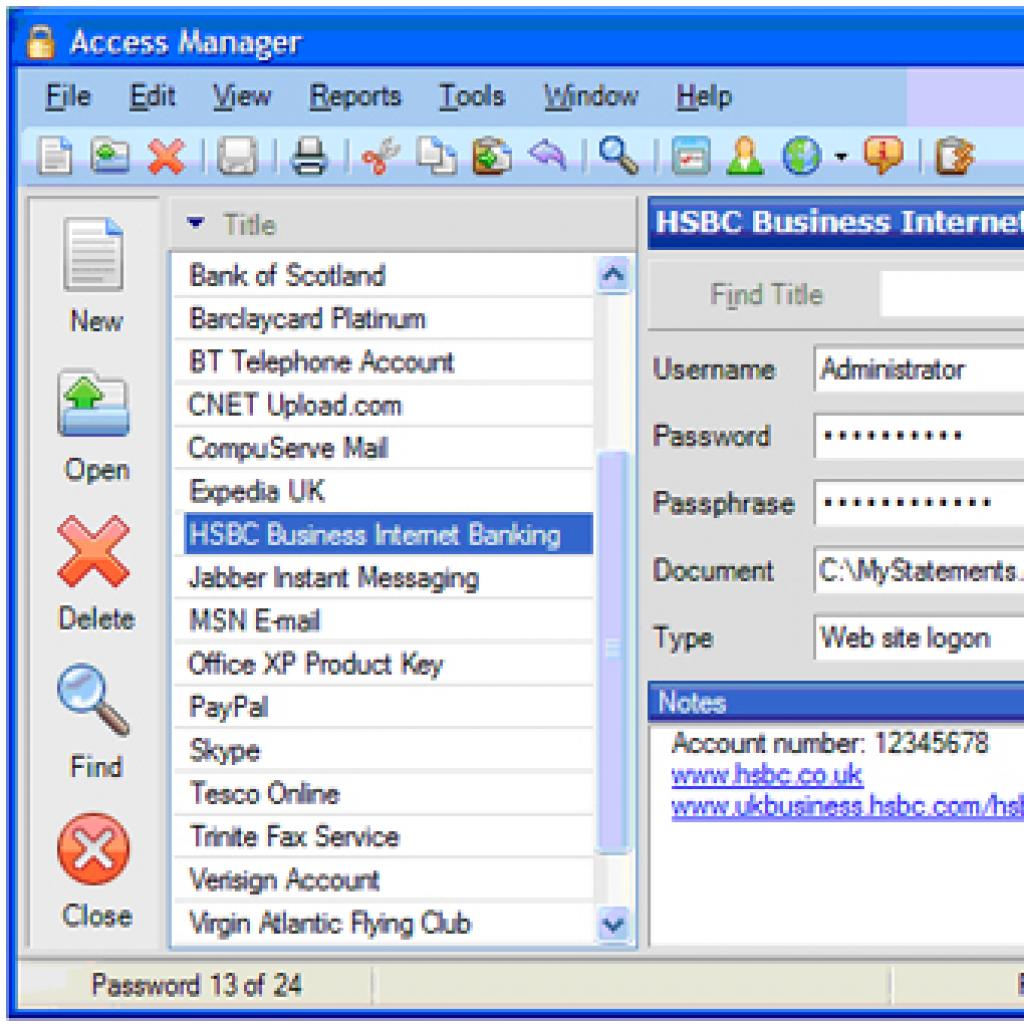
Task: Toggle sort order arrow beside Title header
Action: tap(195, 223)
